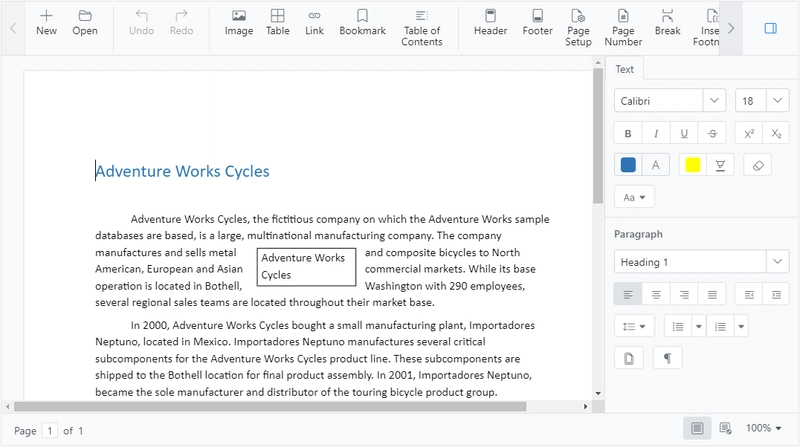Select the Text properties tab
800x447 pixels.
(x=624, y=69)
